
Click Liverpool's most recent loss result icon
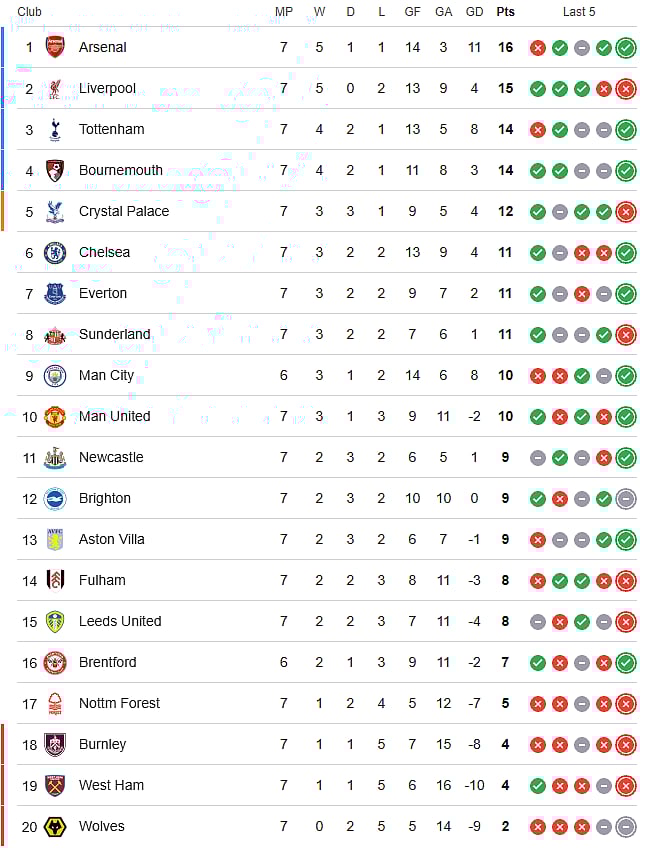click(626, 88)
